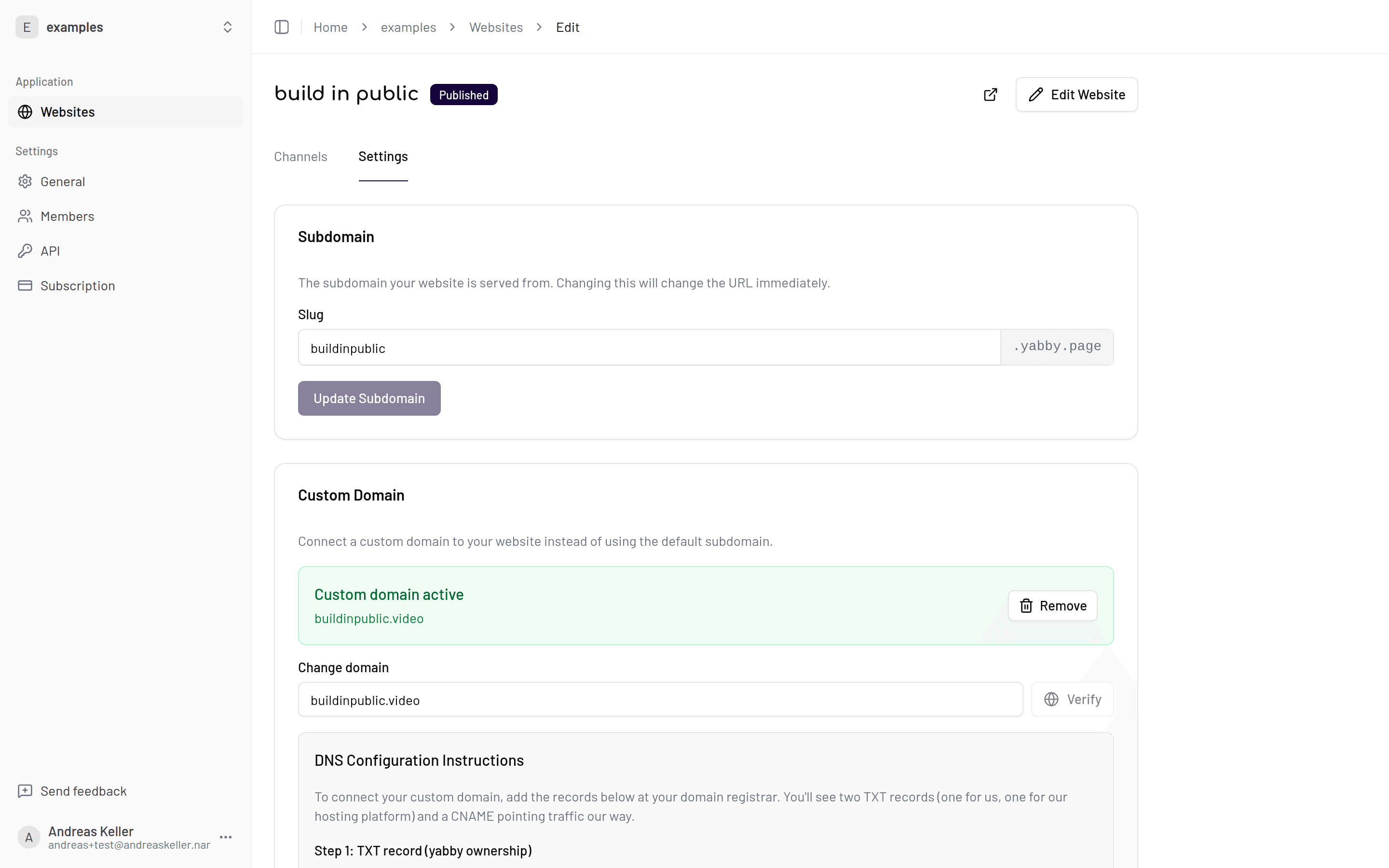The height and width of the screenshot is (868, 1389).
Task: Click the Andreas Keller user avatar
Action: (x=28, y=837)
